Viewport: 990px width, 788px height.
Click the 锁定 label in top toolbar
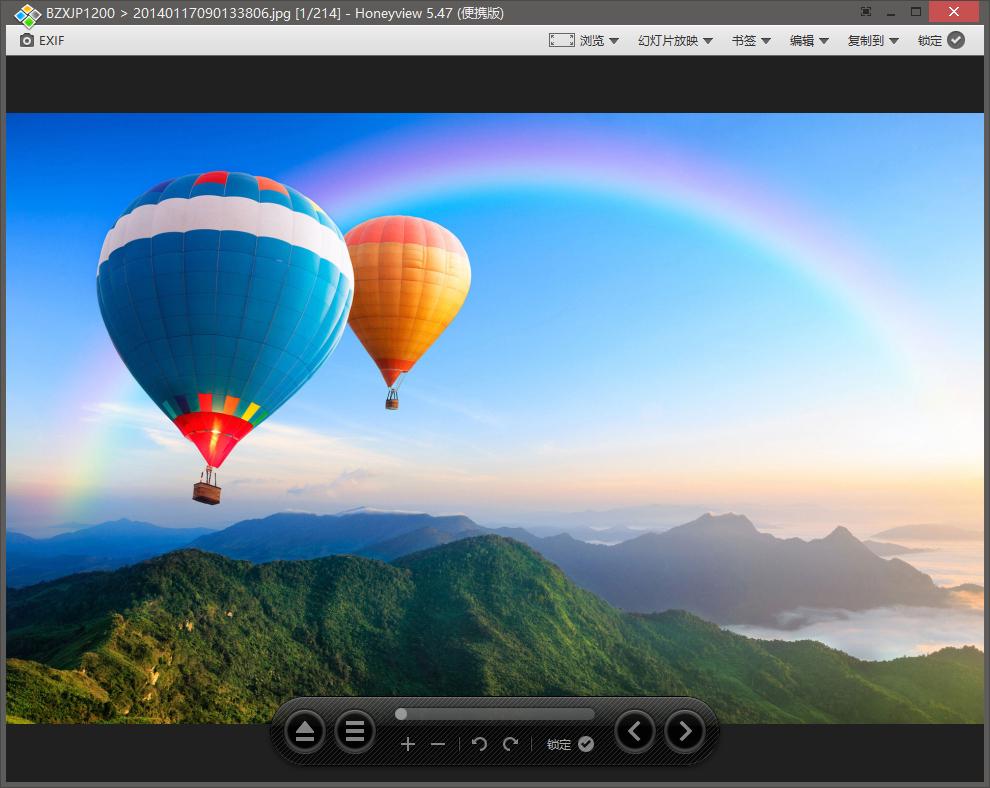pos(929,40)
